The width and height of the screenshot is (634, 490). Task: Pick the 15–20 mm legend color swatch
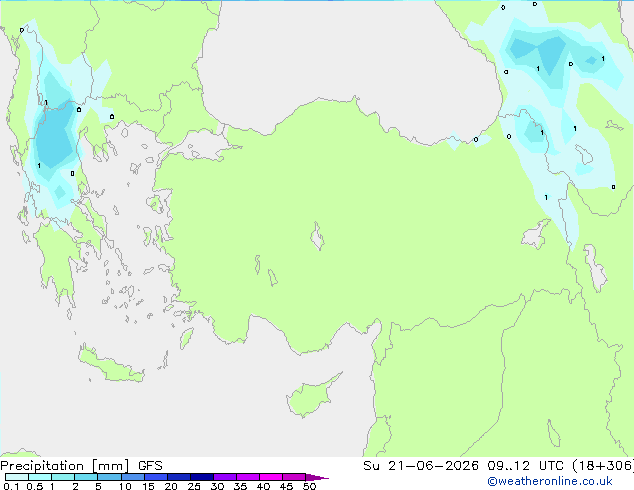[156, 477]
